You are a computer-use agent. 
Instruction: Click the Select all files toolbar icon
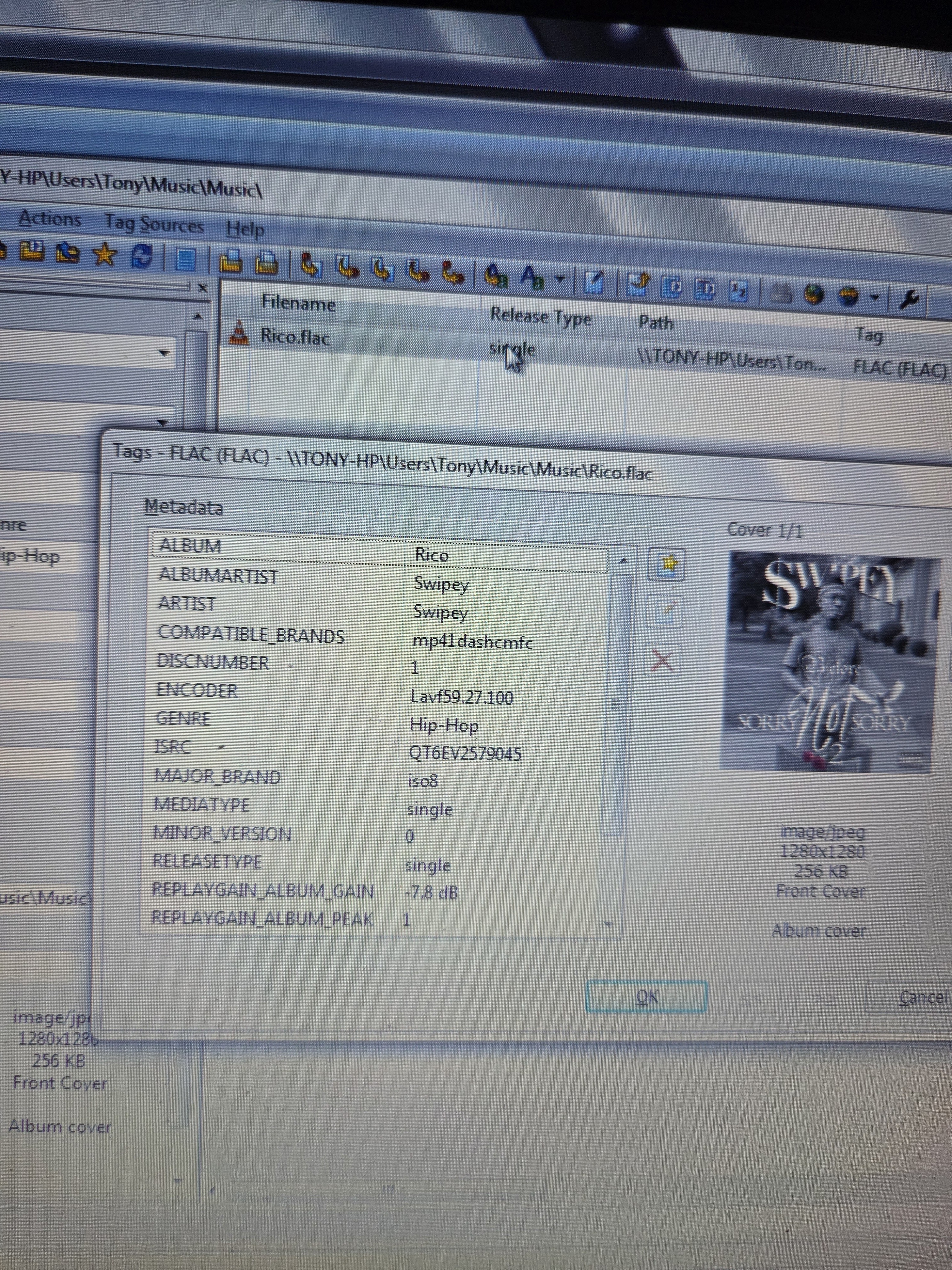[185, 259]
